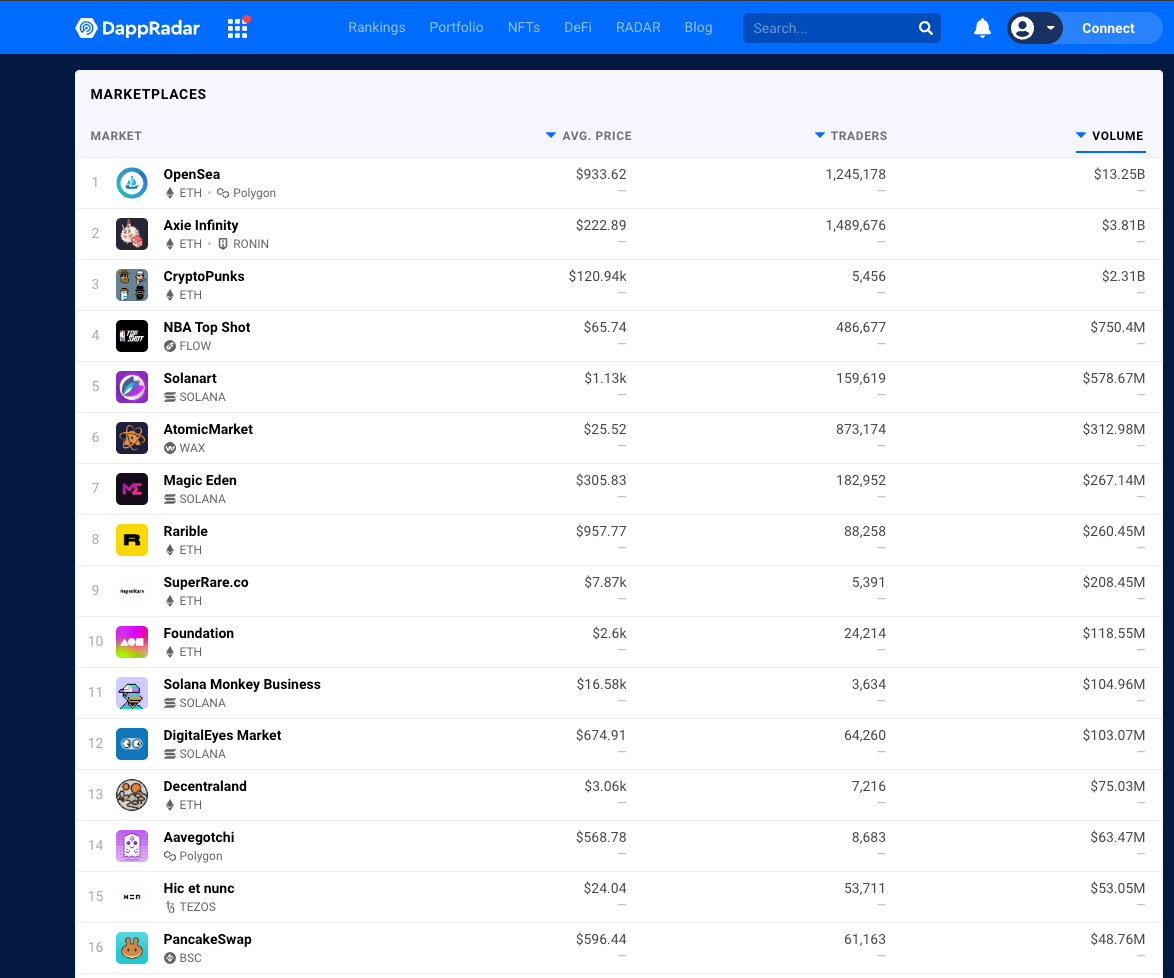Image resolution: width=1174 pixels, height=978 pixels.
Task: Click the MARKET column header
Action: (116, 136)
